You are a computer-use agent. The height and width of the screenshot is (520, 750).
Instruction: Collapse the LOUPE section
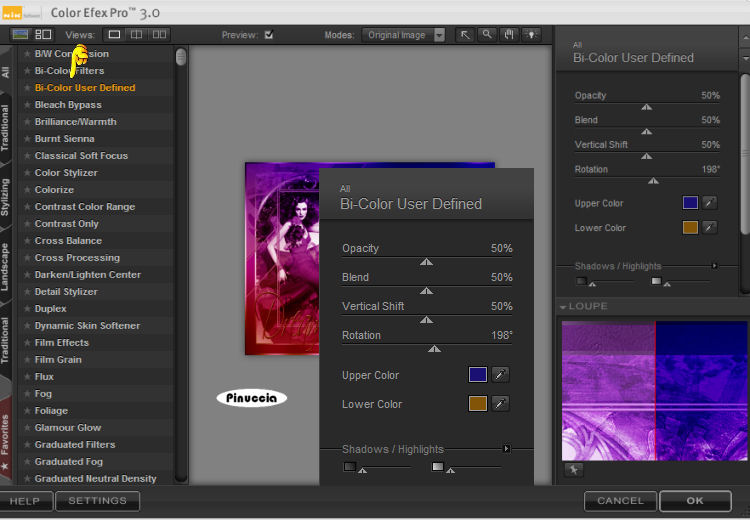pos(563,307)
